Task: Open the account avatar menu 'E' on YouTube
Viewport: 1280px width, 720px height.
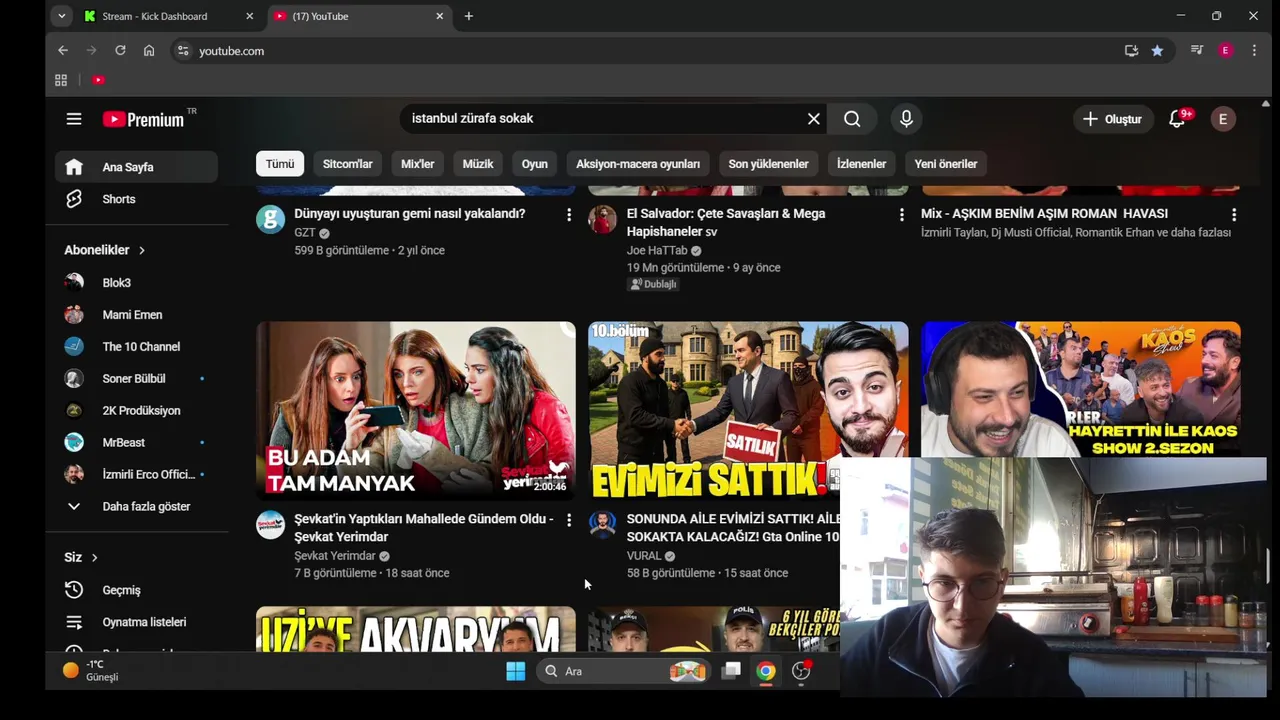Action: click(1223, 119)
